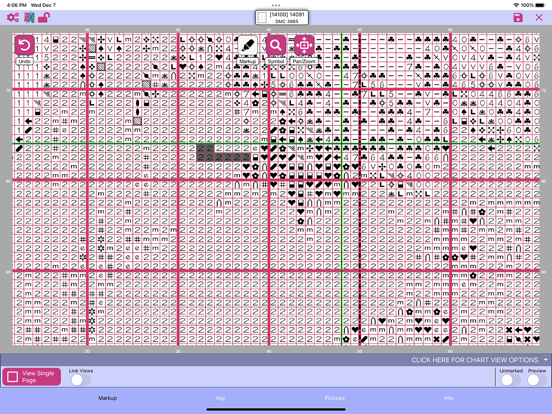The image size is (552, 414).
Task: Tap the Undo arrow button
Action: [x=25, y=45]
